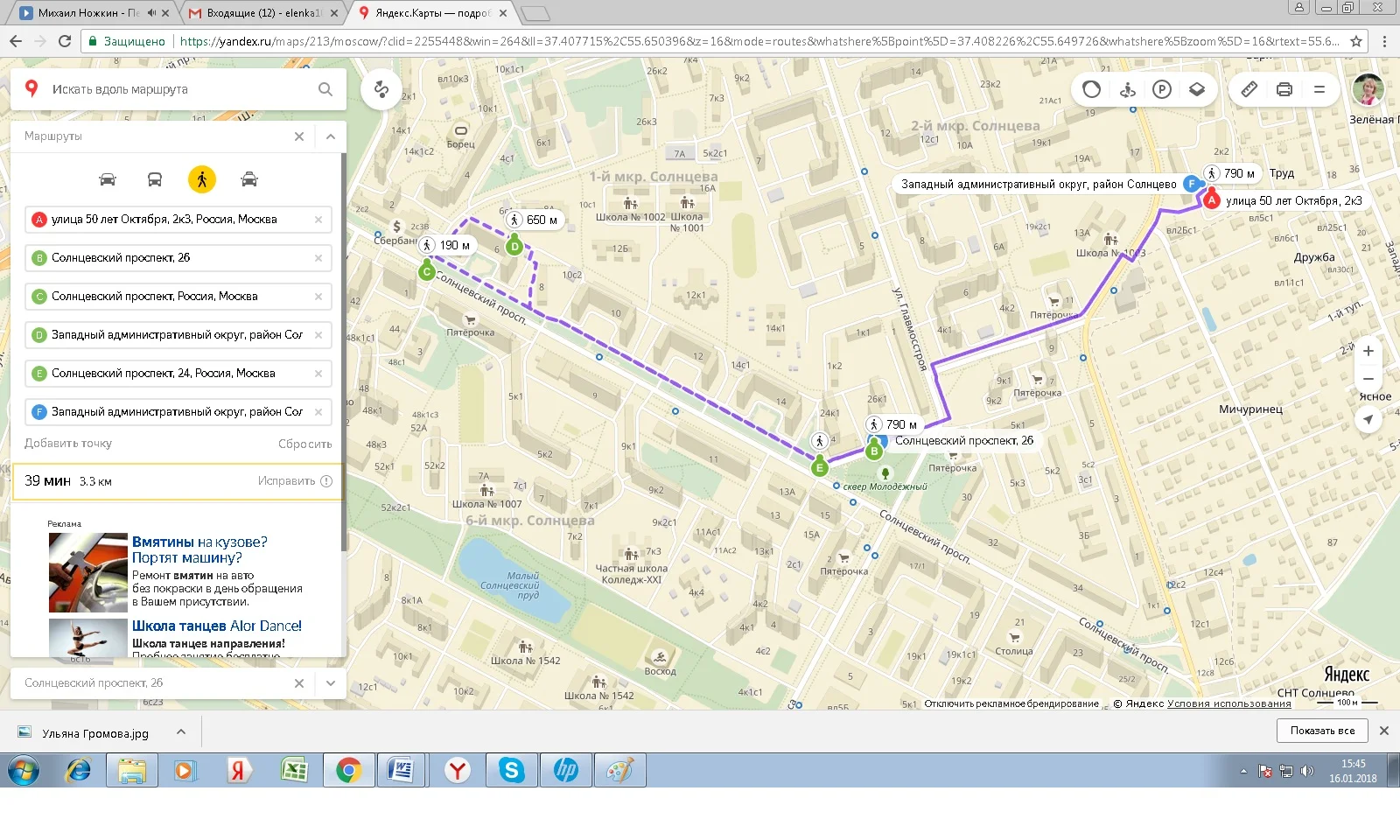
Task: Zoom in on the map
Action: (1368, 351)
